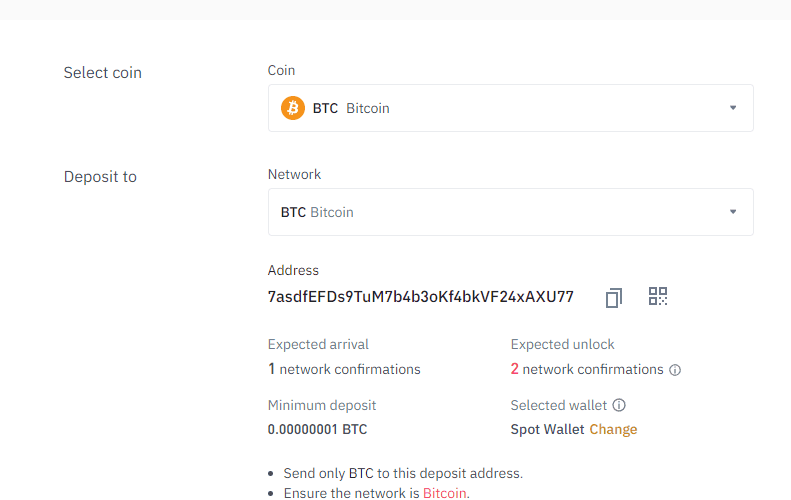Show the deposit address QR code
The width and height of the screenshot is (791, 500).
[658, 296]
